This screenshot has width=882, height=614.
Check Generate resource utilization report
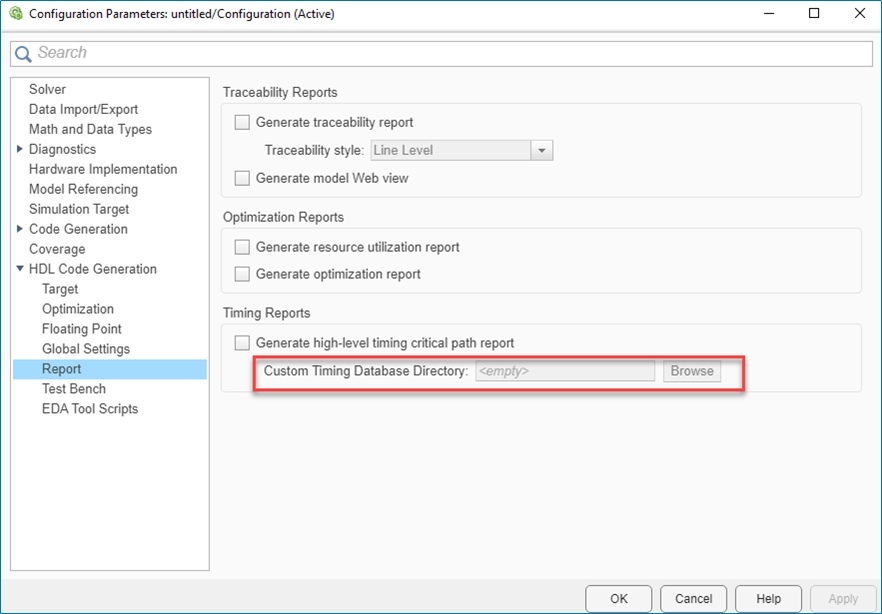pos(241,247)
